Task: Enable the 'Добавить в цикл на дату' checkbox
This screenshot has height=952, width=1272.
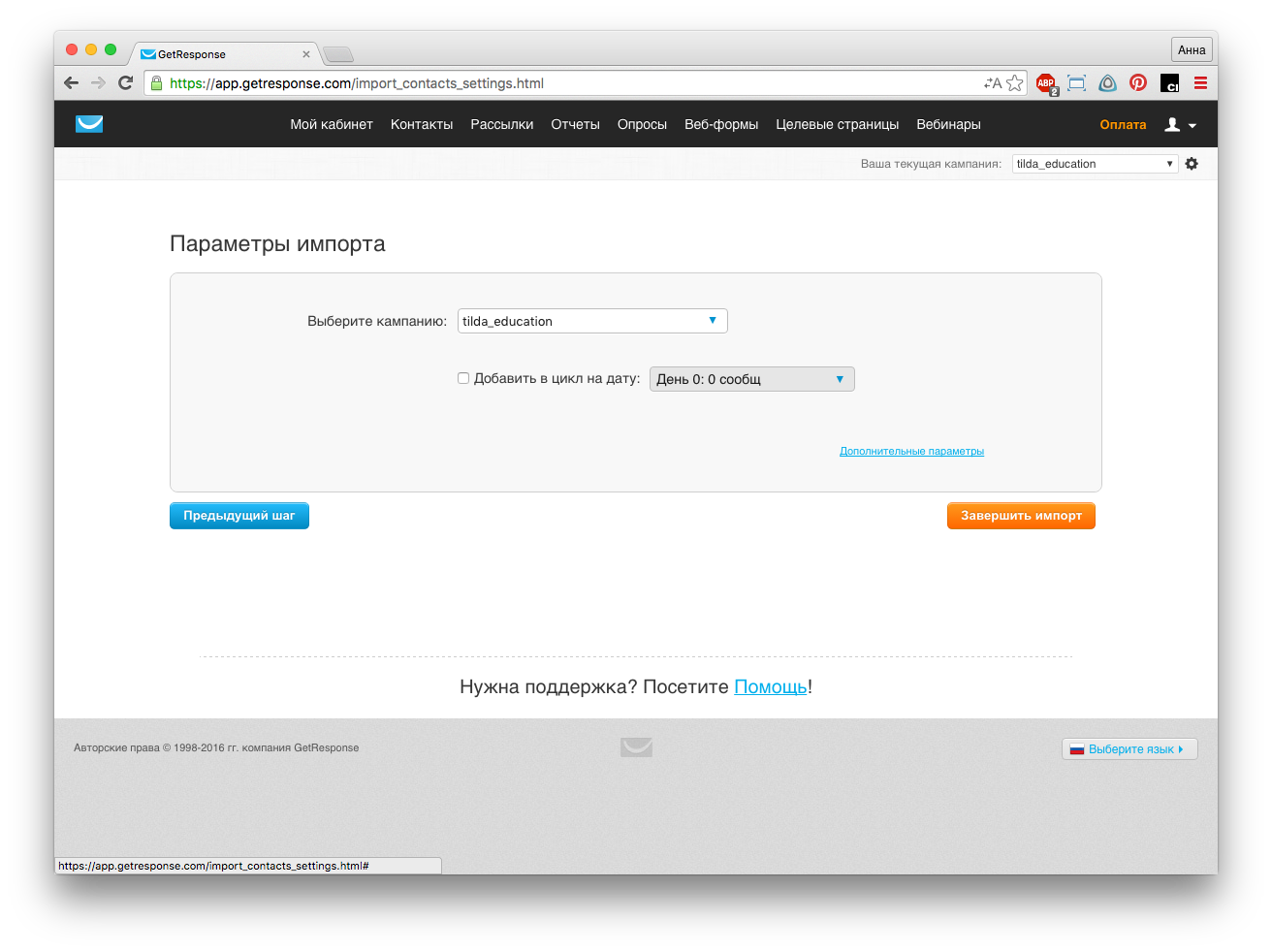Action: [463, 378]
